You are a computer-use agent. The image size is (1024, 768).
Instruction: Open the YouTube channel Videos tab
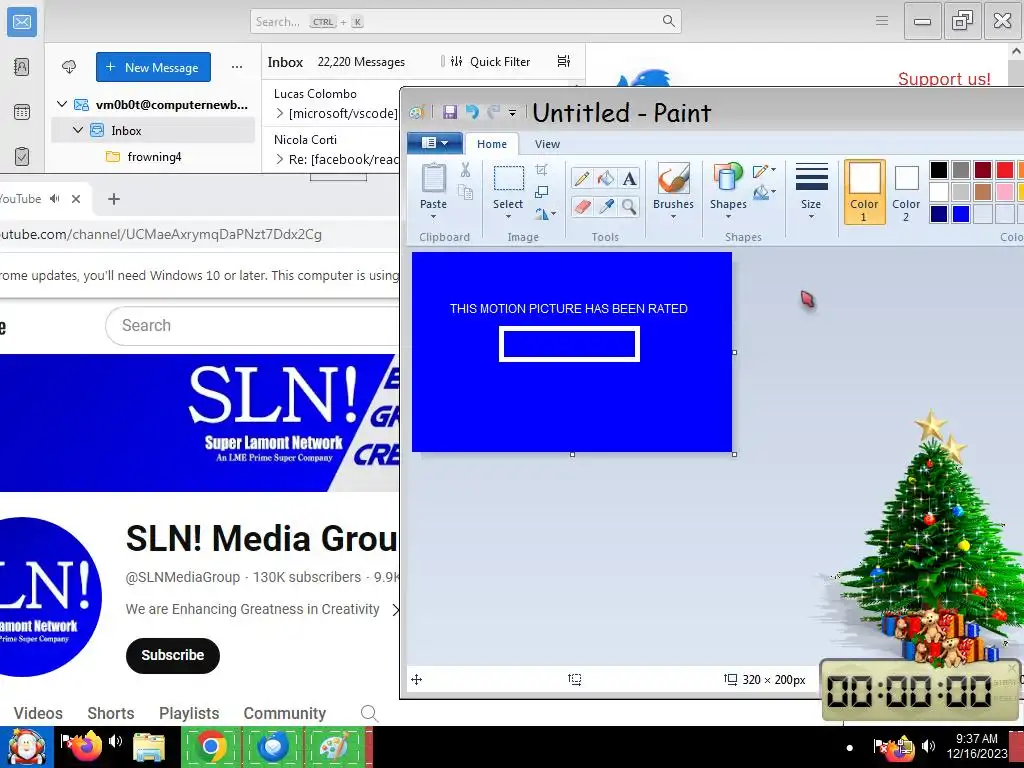tap(38, 713)
